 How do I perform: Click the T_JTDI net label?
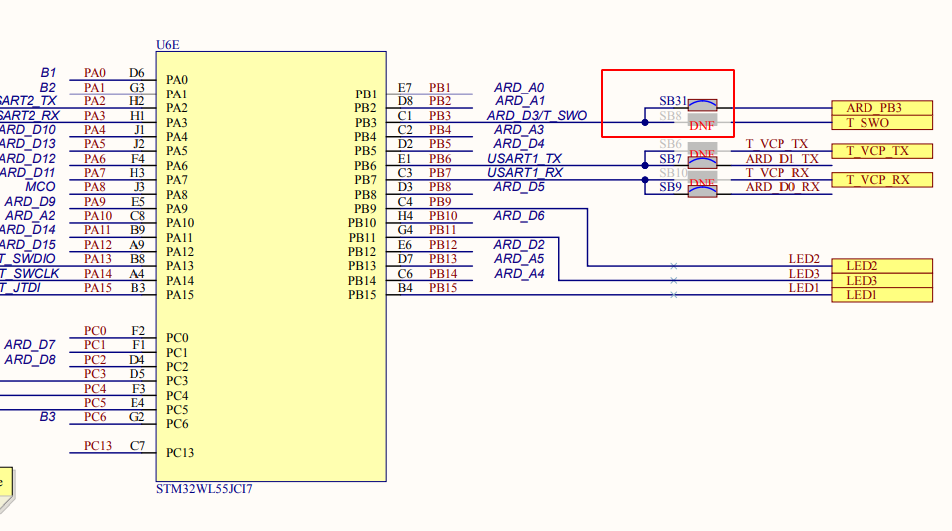[x=20, y=288]
